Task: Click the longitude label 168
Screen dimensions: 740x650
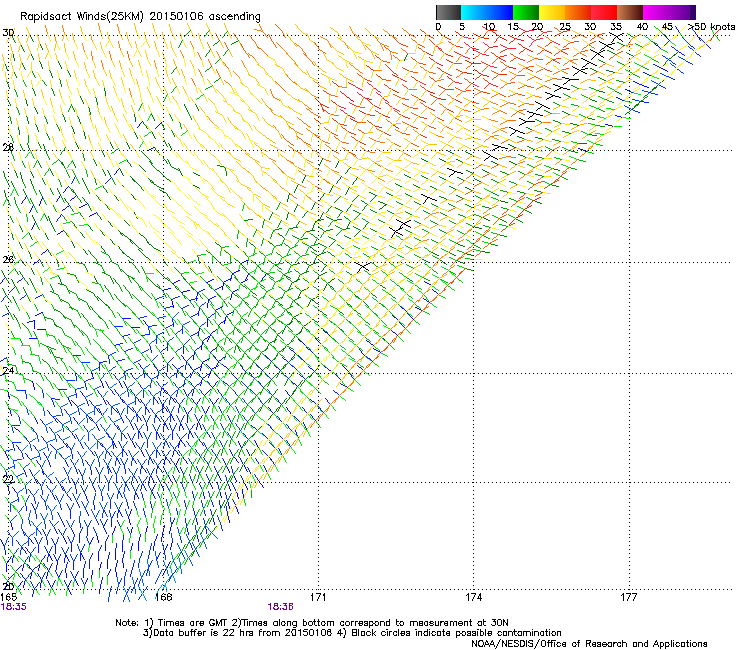Action: 163,597
